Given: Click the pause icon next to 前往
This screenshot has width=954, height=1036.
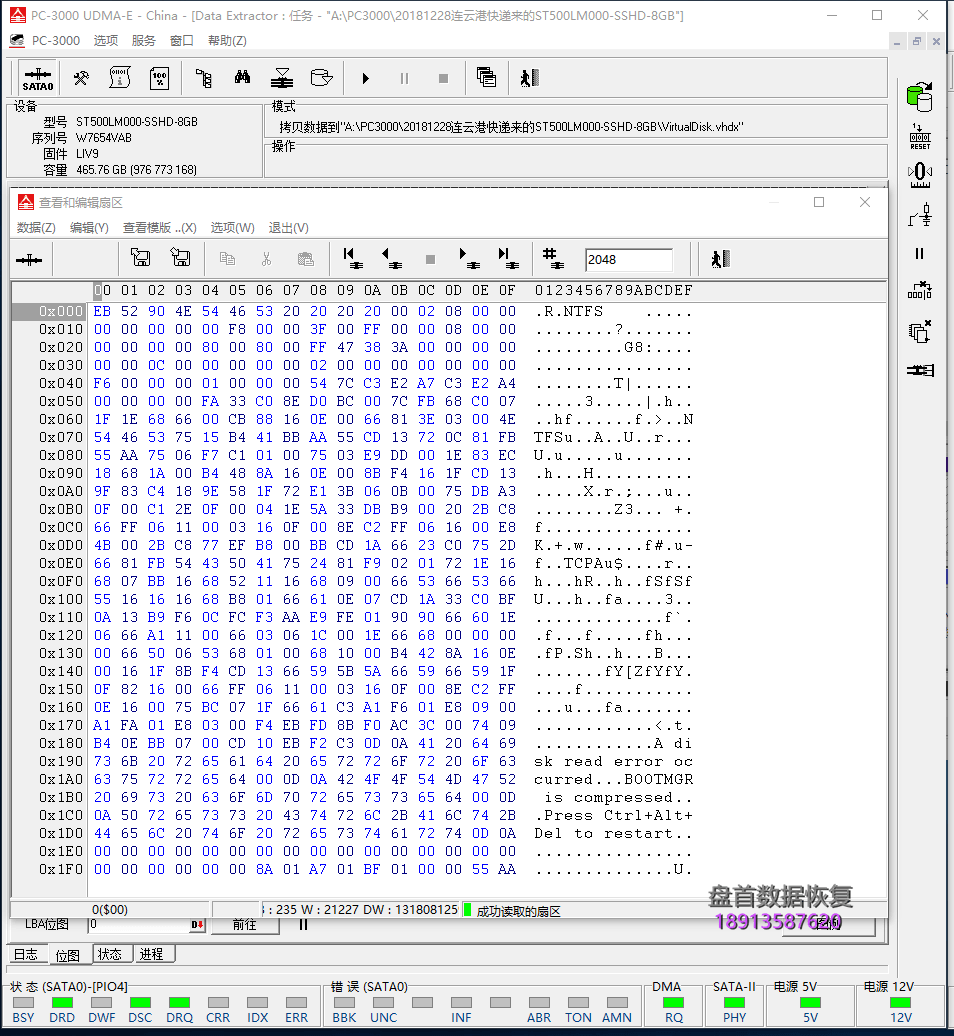Looking at the screenshot, I should point(303,925).
